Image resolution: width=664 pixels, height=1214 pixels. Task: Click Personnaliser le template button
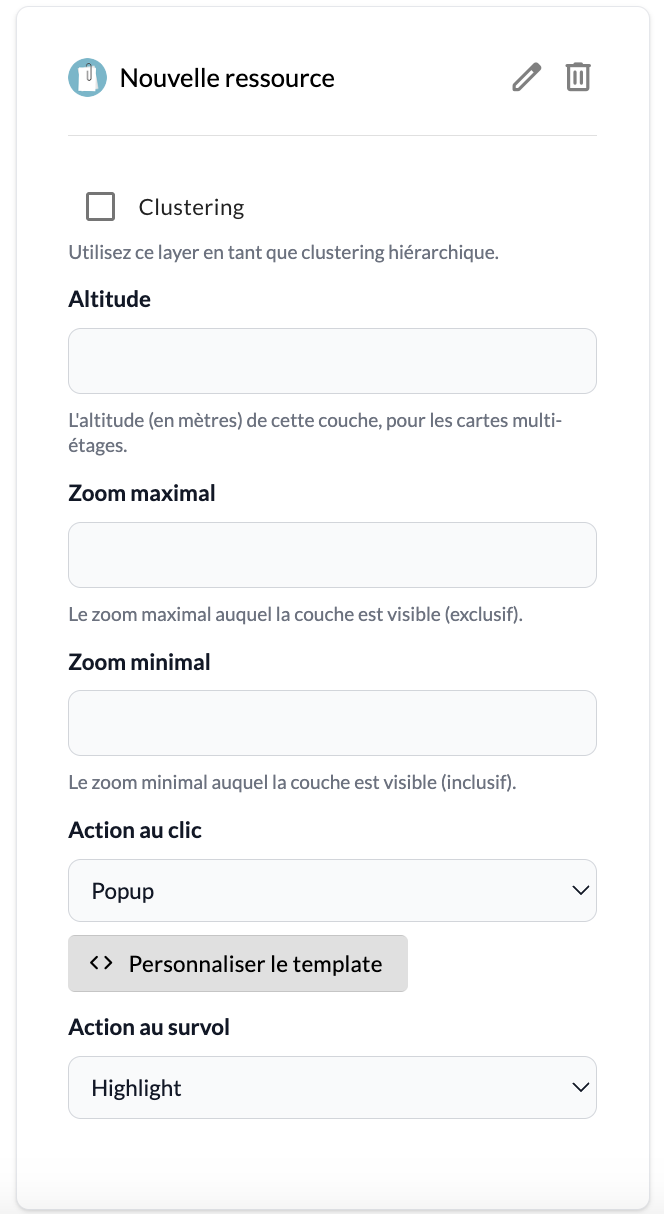(238, 964)
